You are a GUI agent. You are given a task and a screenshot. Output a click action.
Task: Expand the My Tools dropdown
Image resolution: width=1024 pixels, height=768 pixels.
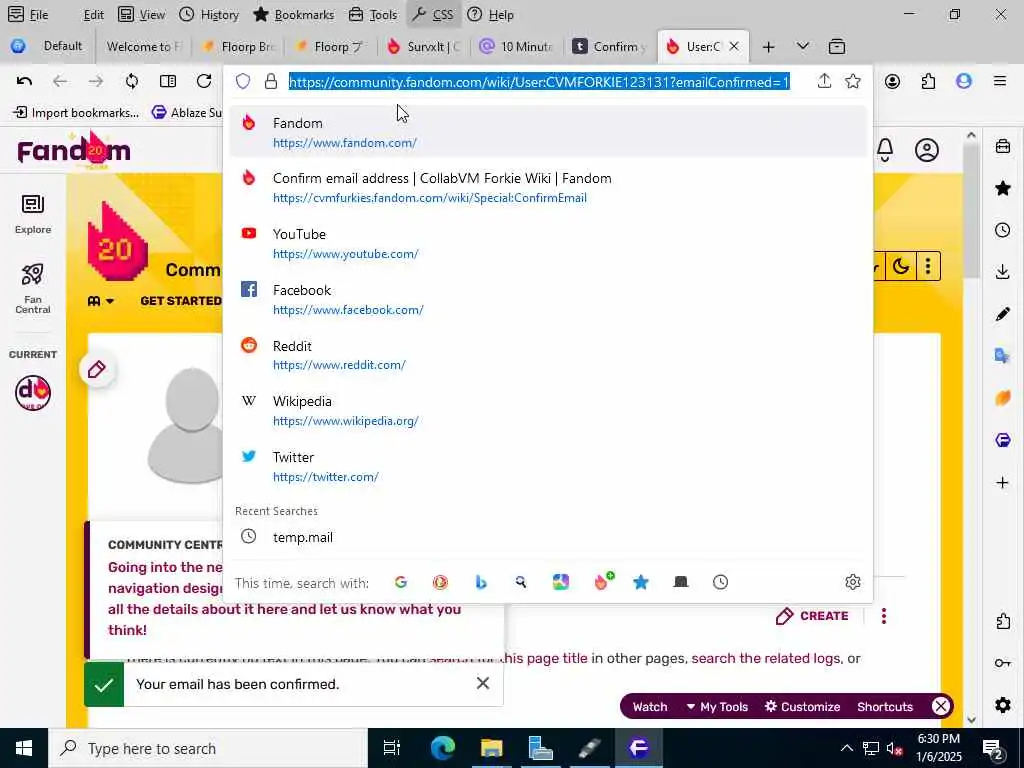(717, 707)
